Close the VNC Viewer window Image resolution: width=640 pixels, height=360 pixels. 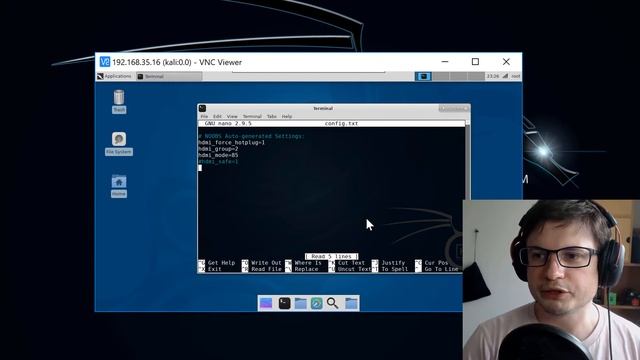506,62
